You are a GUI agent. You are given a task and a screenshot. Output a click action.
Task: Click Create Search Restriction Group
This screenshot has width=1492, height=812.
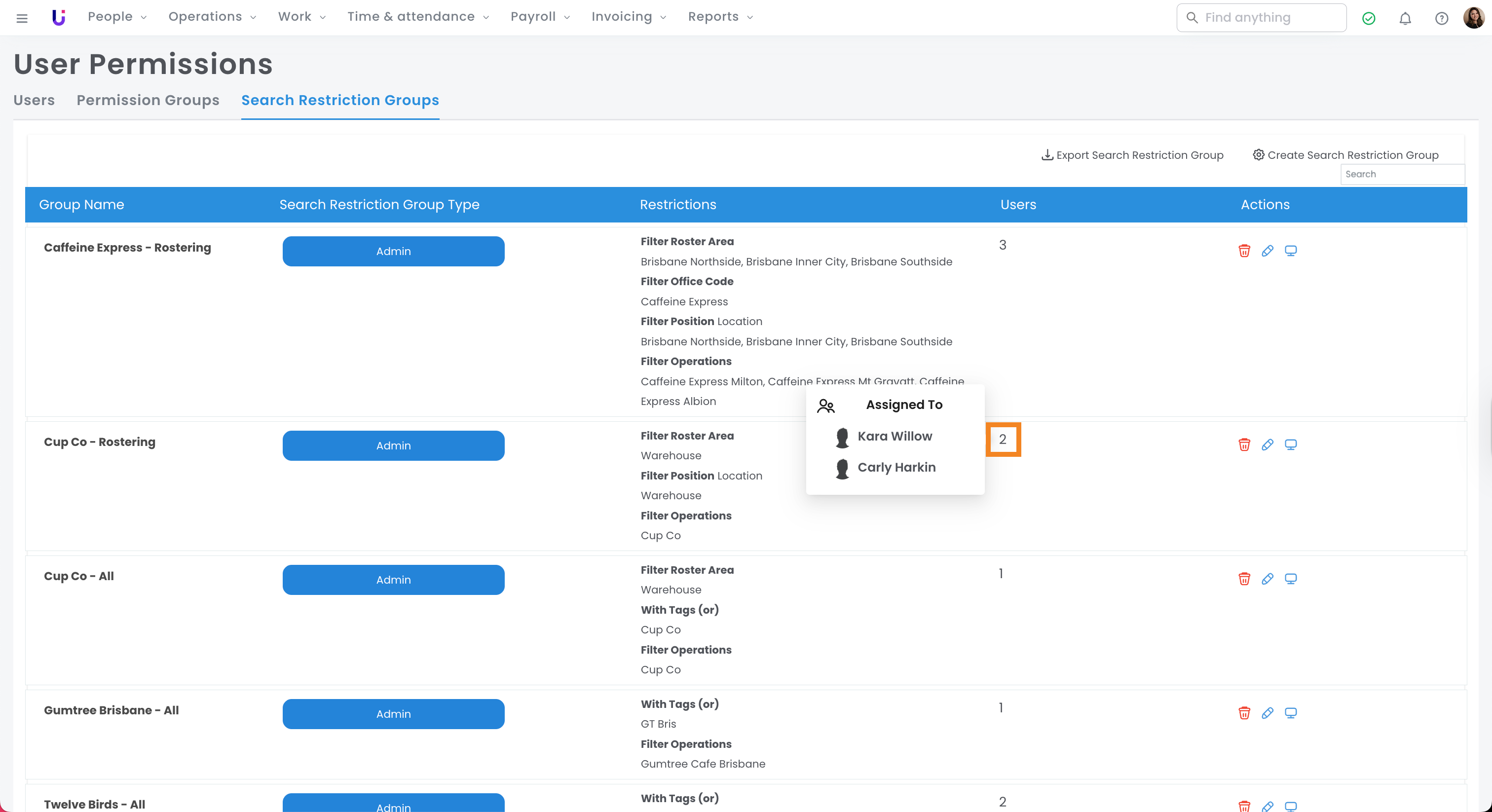[1345, 155]
